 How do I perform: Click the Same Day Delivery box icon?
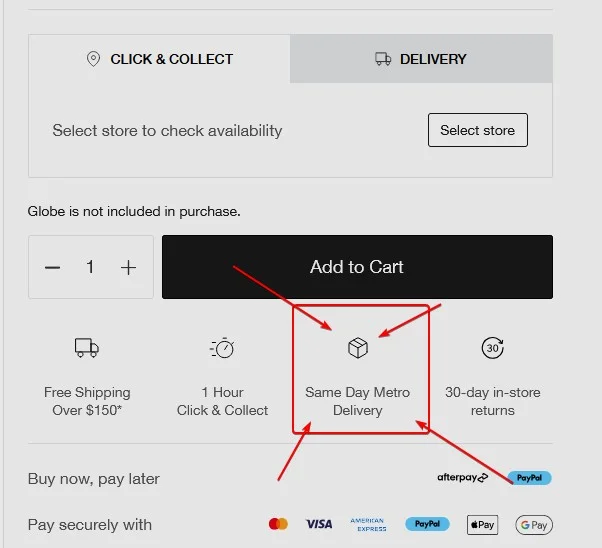point(357,348)
